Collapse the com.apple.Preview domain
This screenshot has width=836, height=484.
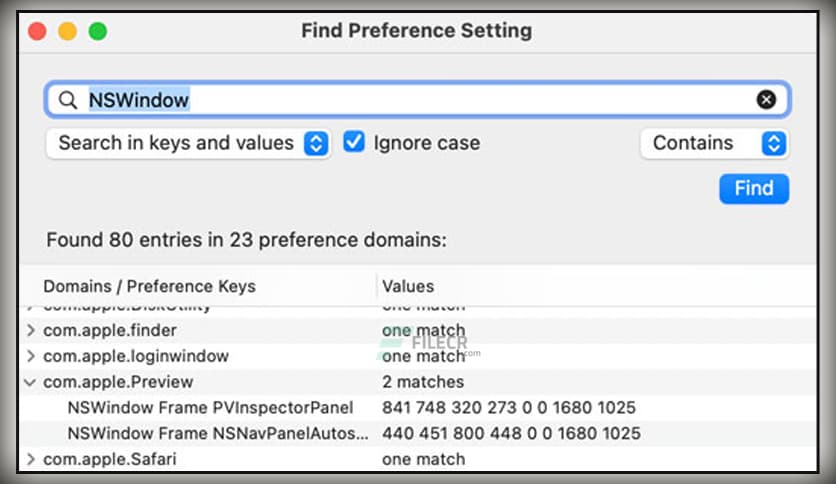(30, 382)
